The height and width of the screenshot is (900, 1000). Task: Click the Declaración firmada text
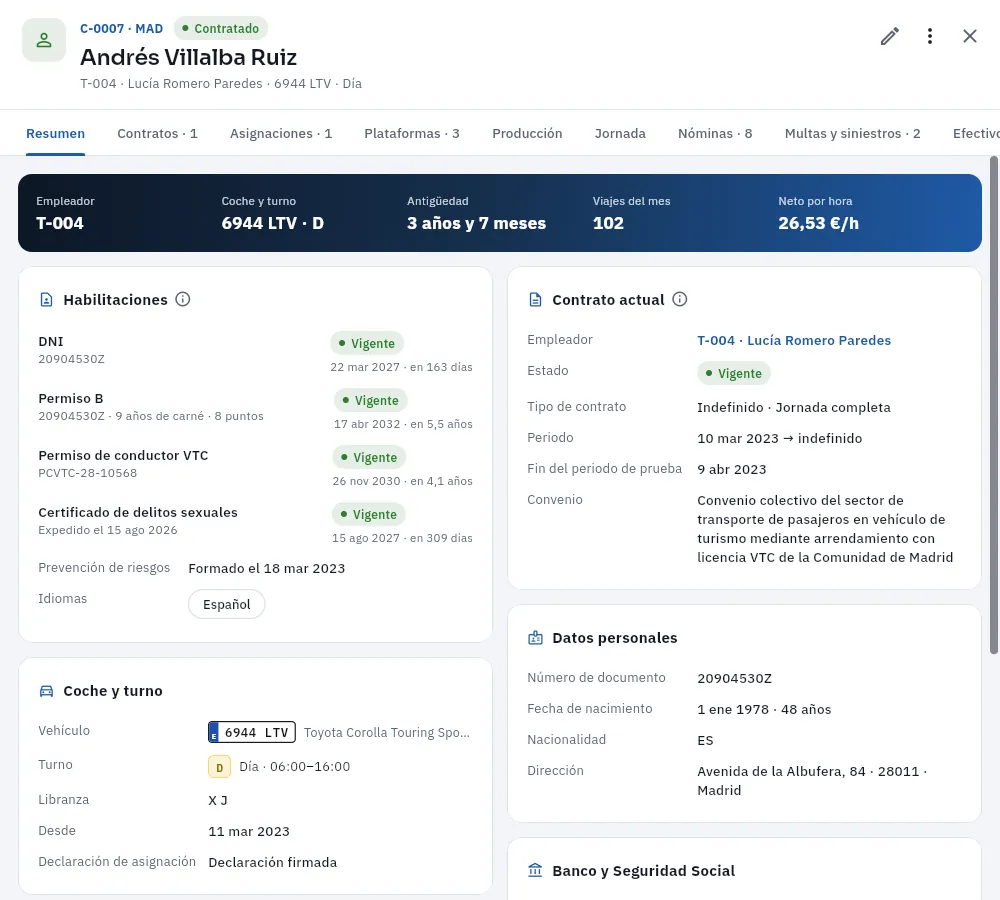coord(273,862)
